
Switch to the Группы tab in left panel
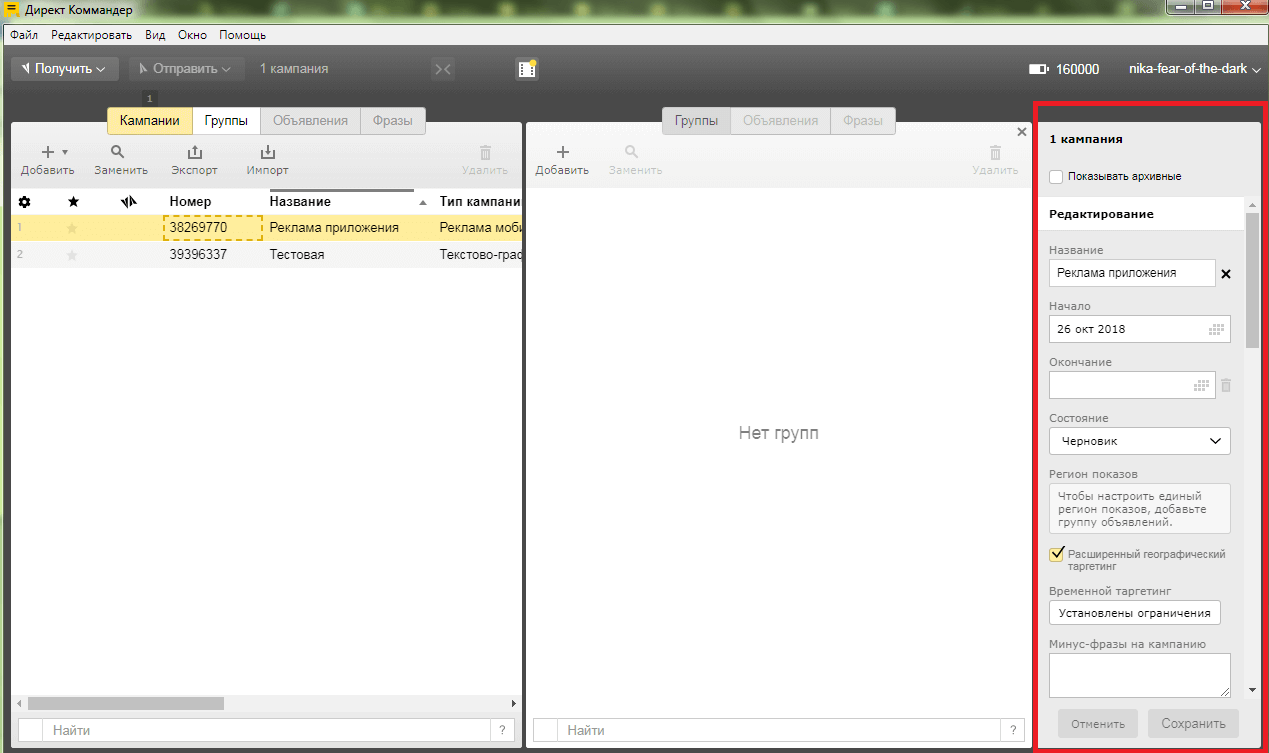point(226,121)
